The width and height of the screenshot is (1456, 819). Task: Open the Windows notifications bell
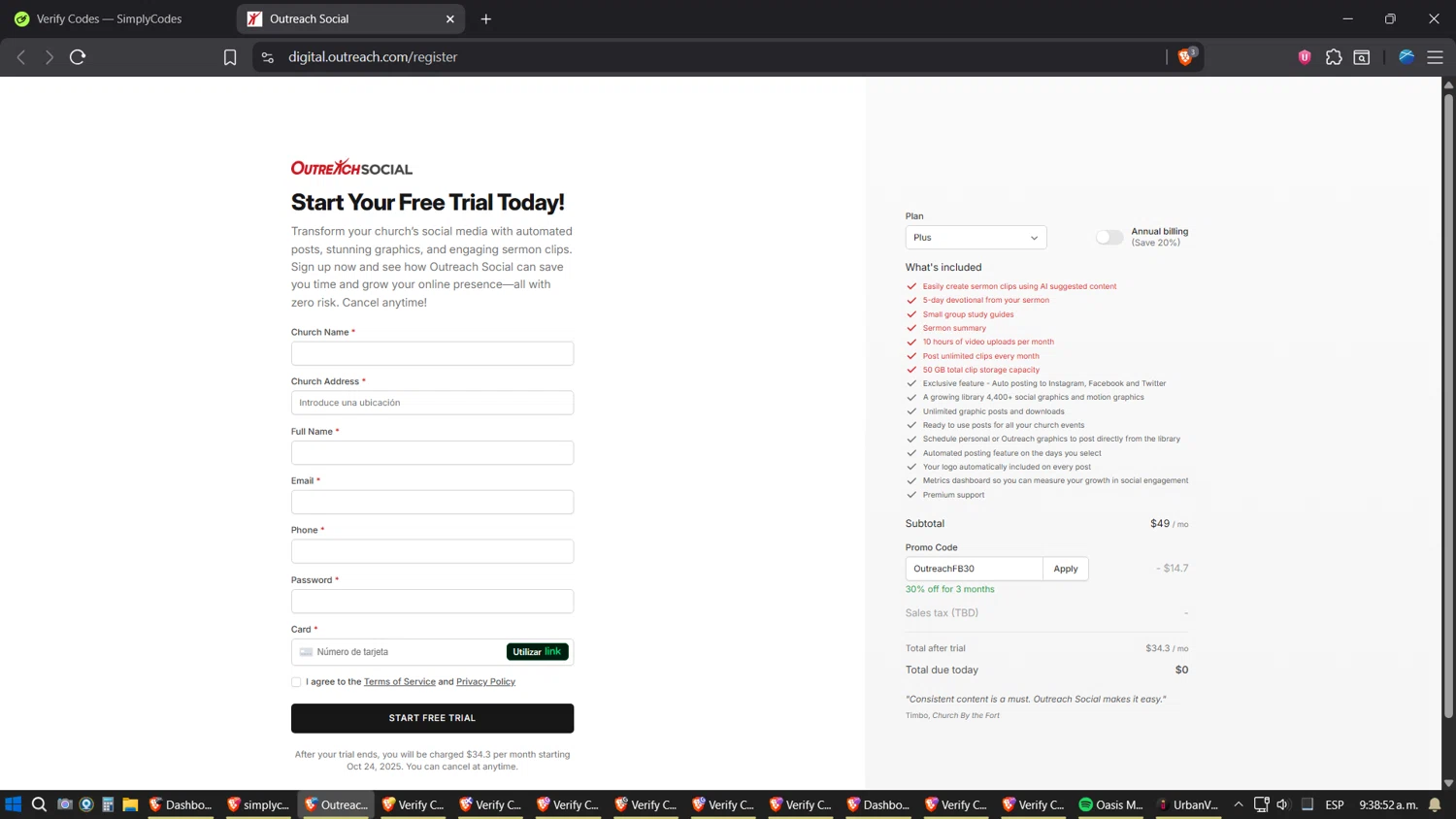(1435, 804)
